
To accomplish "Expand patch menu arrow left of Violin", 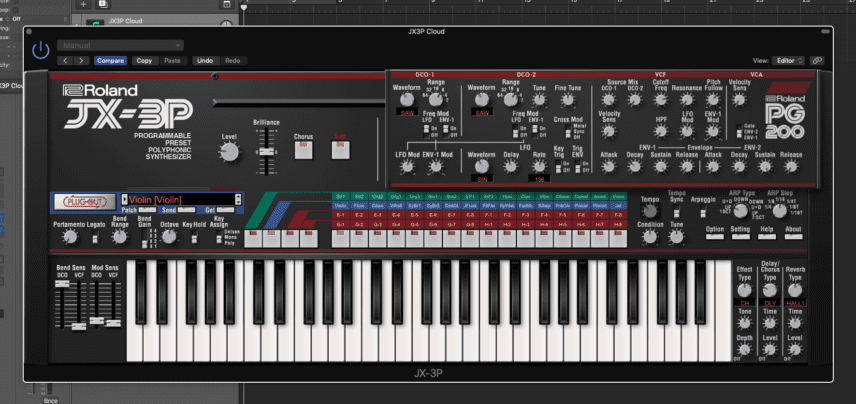I will pyautogui.click(x=124, y=200).
